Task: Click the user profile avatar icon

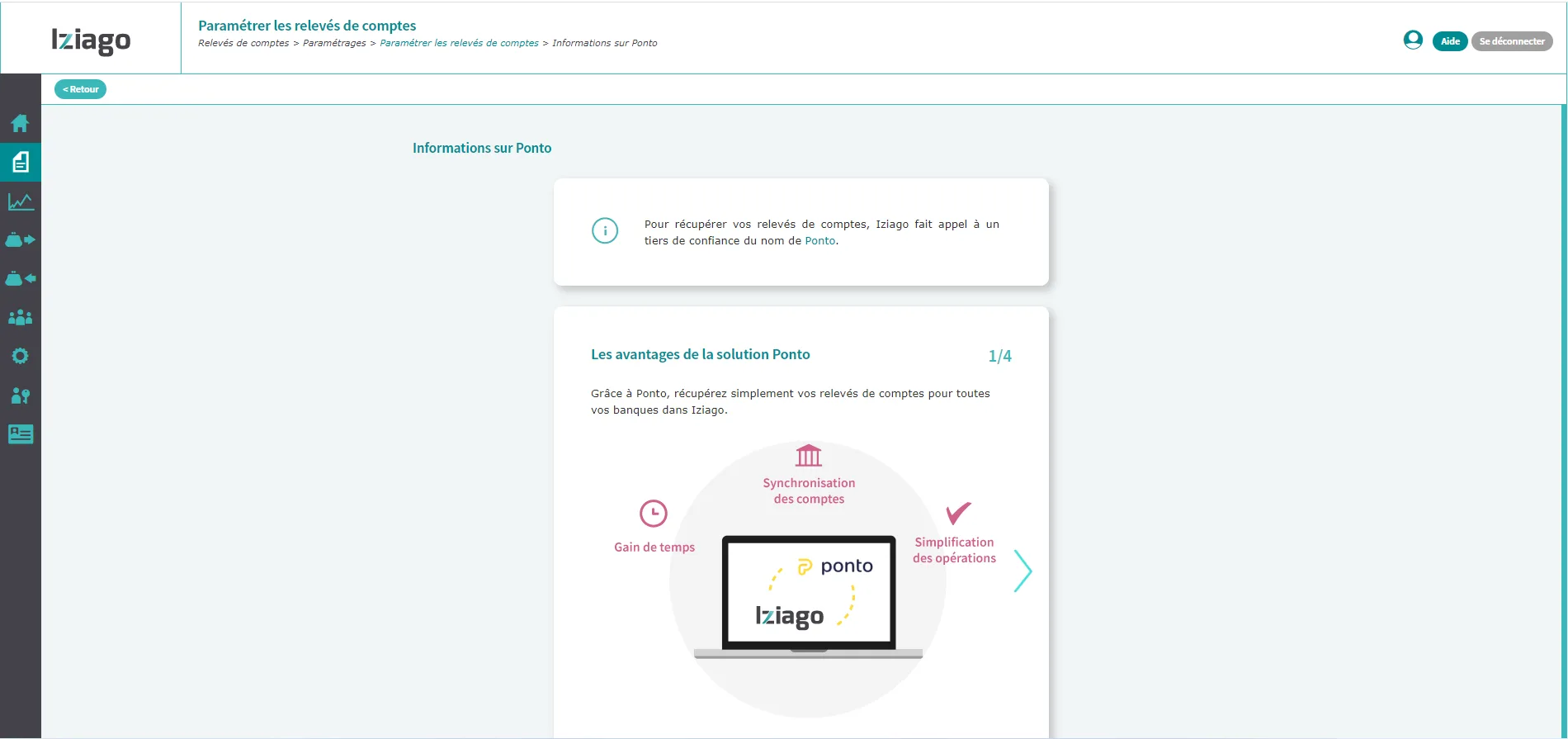Action: pos(1413,40)
